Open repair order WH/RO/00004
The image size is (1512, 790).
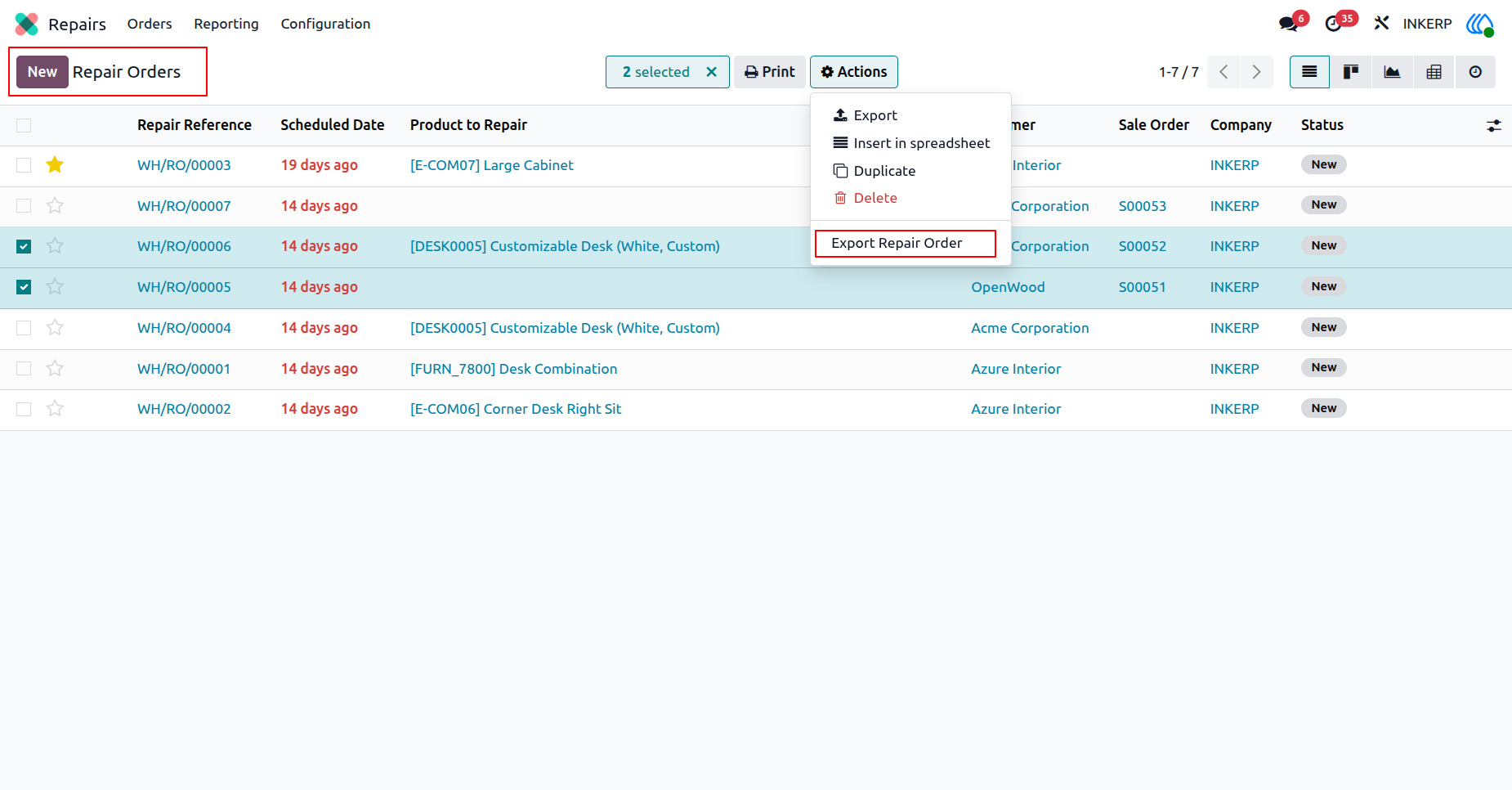click(x=184, y=328)
